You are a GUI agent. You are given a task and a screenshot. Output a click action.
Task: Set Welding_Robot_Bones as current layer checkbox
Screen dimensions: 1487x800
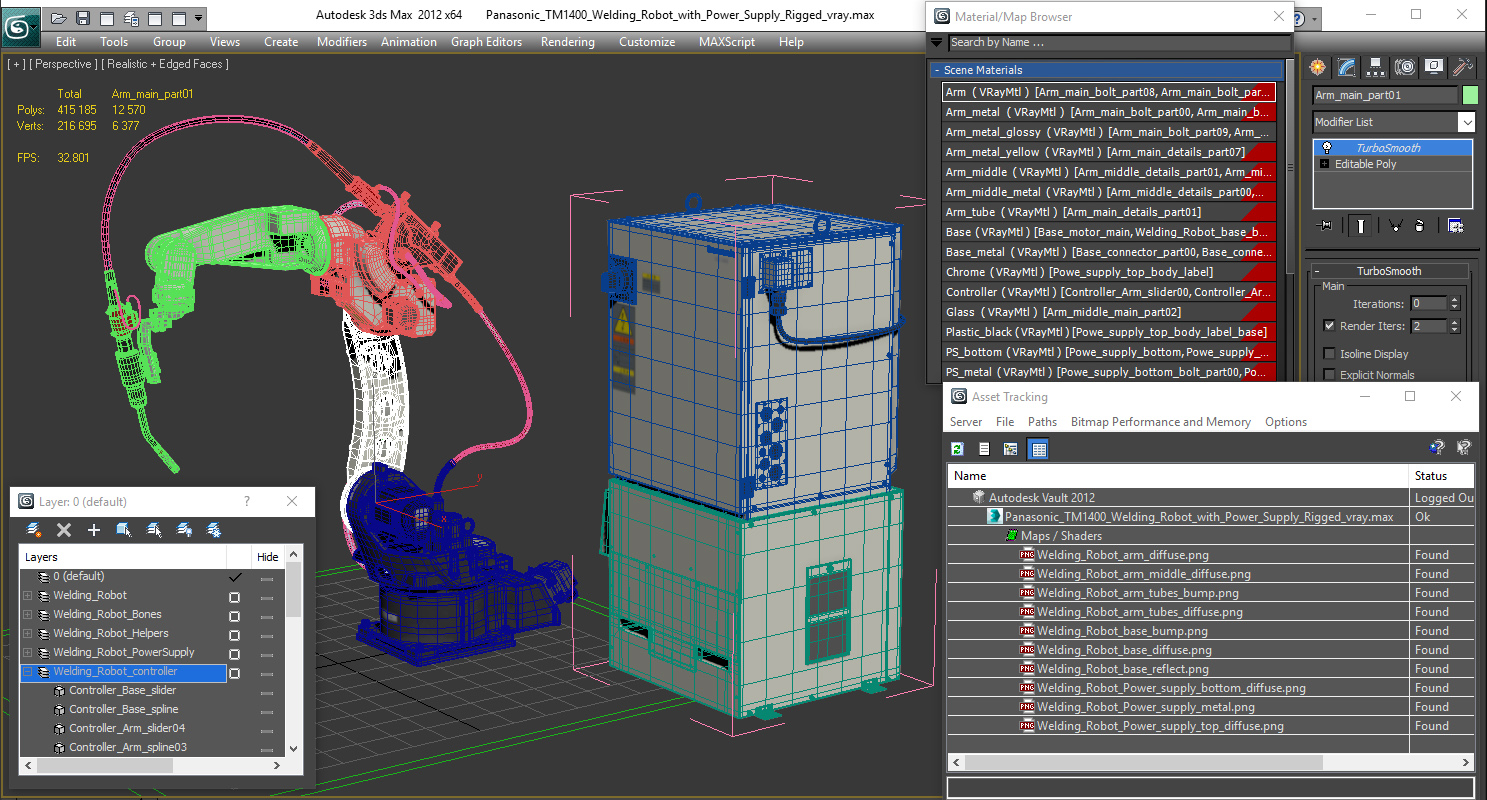[x=234, y=615]
